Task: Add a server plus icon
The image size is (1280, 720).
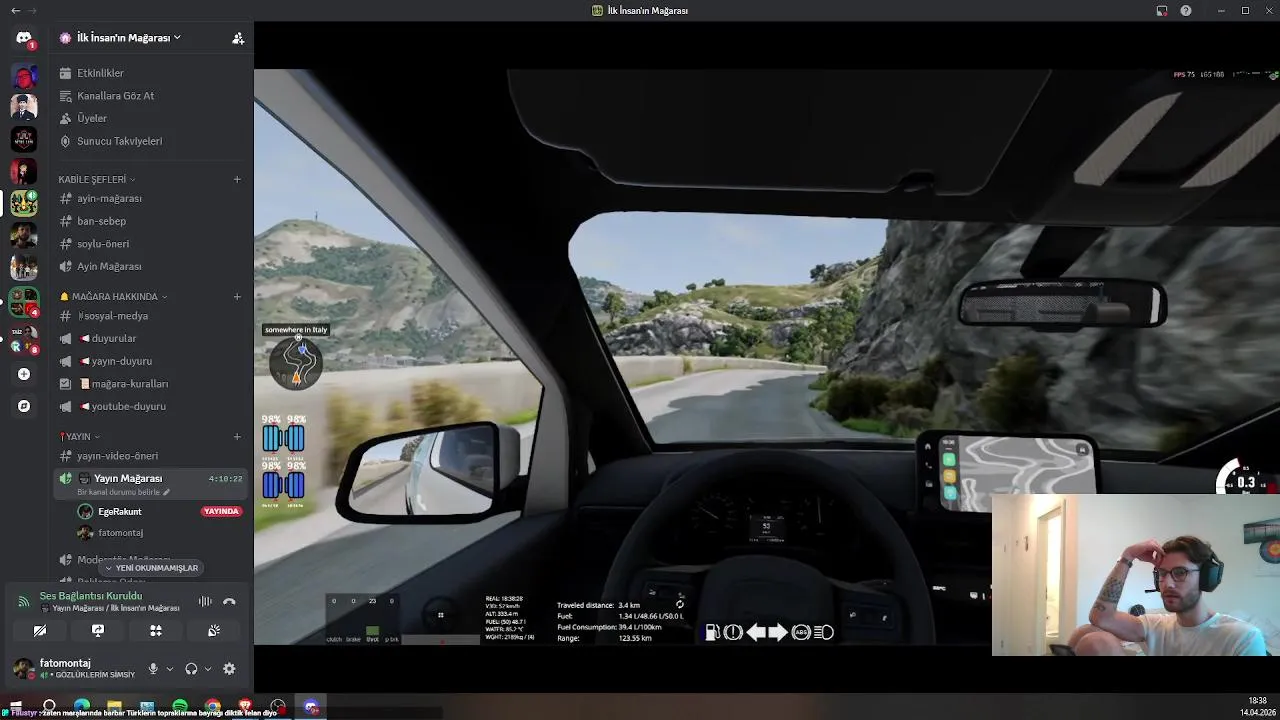Action: 24,374
